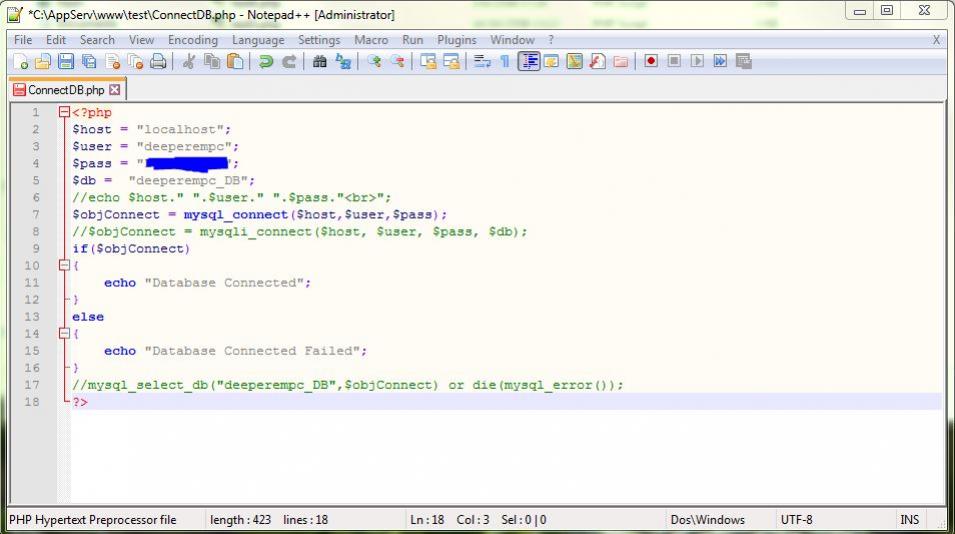Collapse the fold marker at line 1

pos(65,112)
